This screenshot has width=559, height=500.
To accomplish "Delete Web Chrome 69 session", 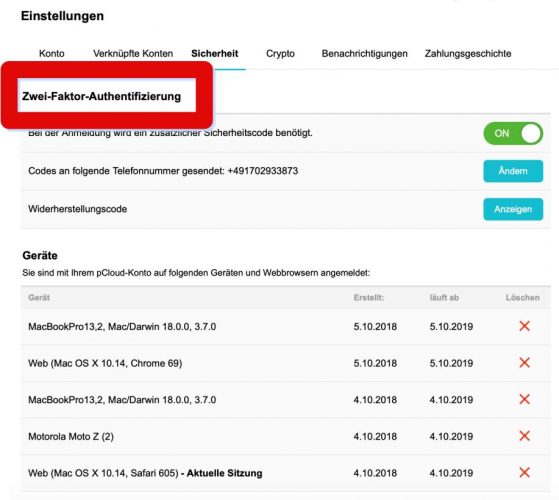I will point(524,362).
